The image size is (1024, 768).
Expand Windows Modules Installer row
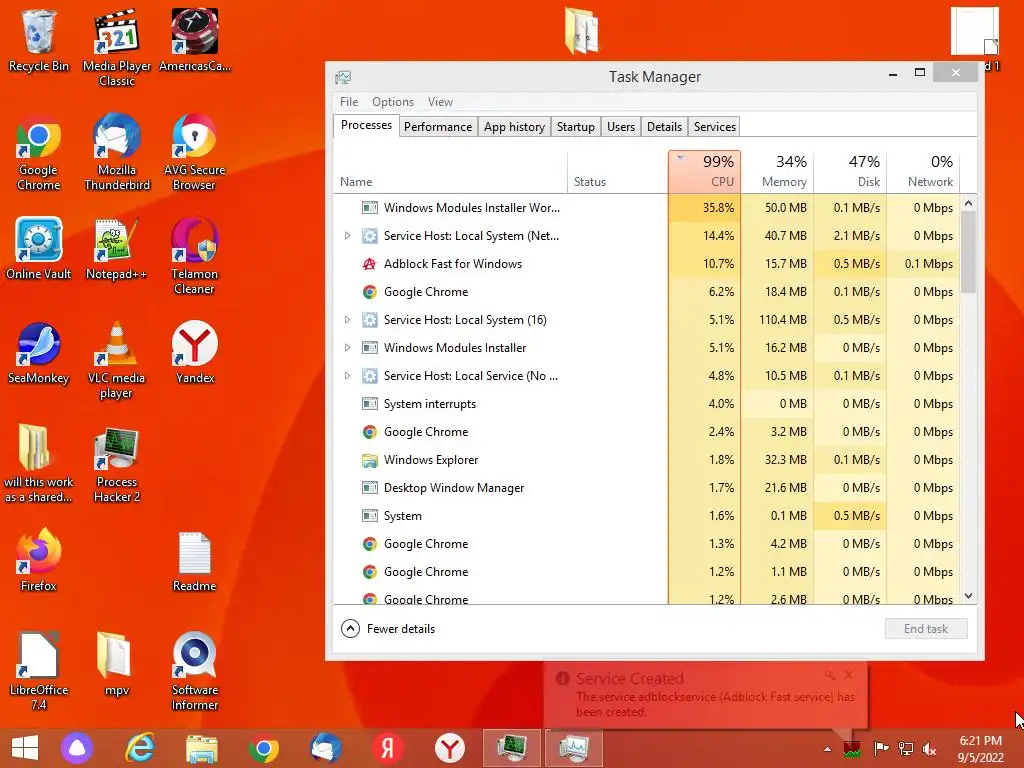(x=347, y=348)
